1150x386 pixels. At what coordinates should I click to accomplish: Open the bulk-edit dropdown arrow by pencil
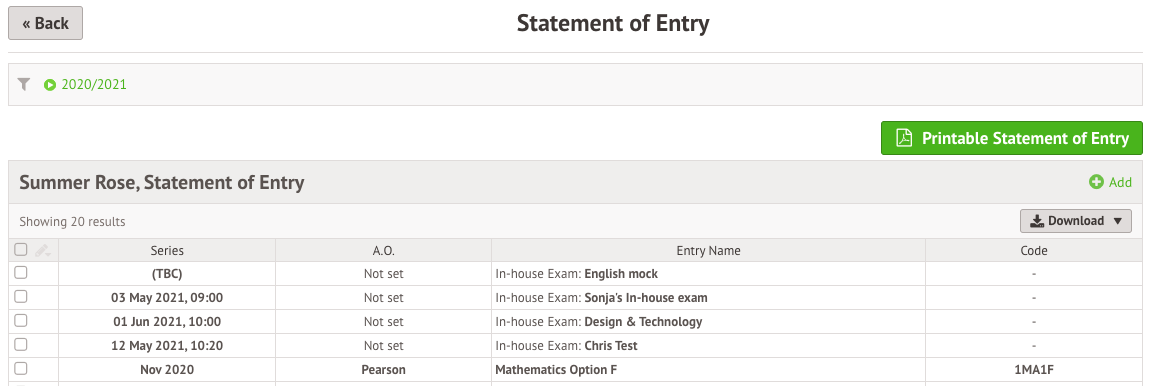point(48,253)
